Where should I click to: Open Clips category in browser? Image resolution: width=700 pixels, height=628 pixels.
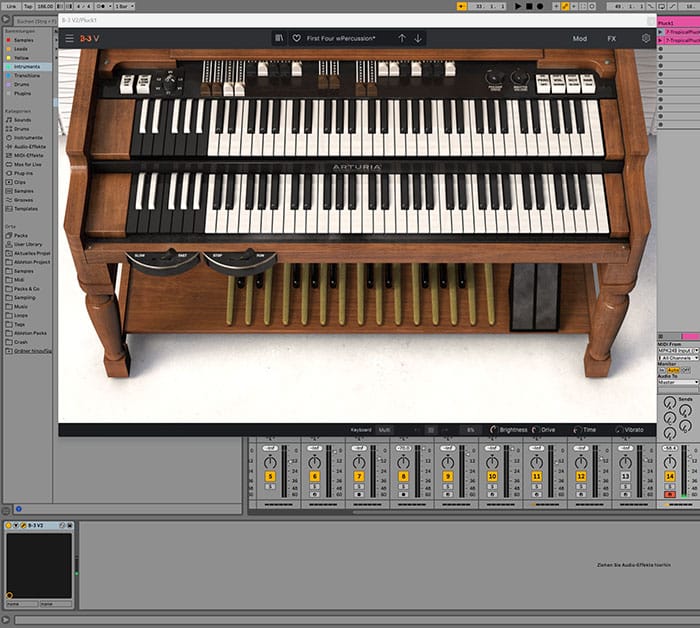click(20, 182)
